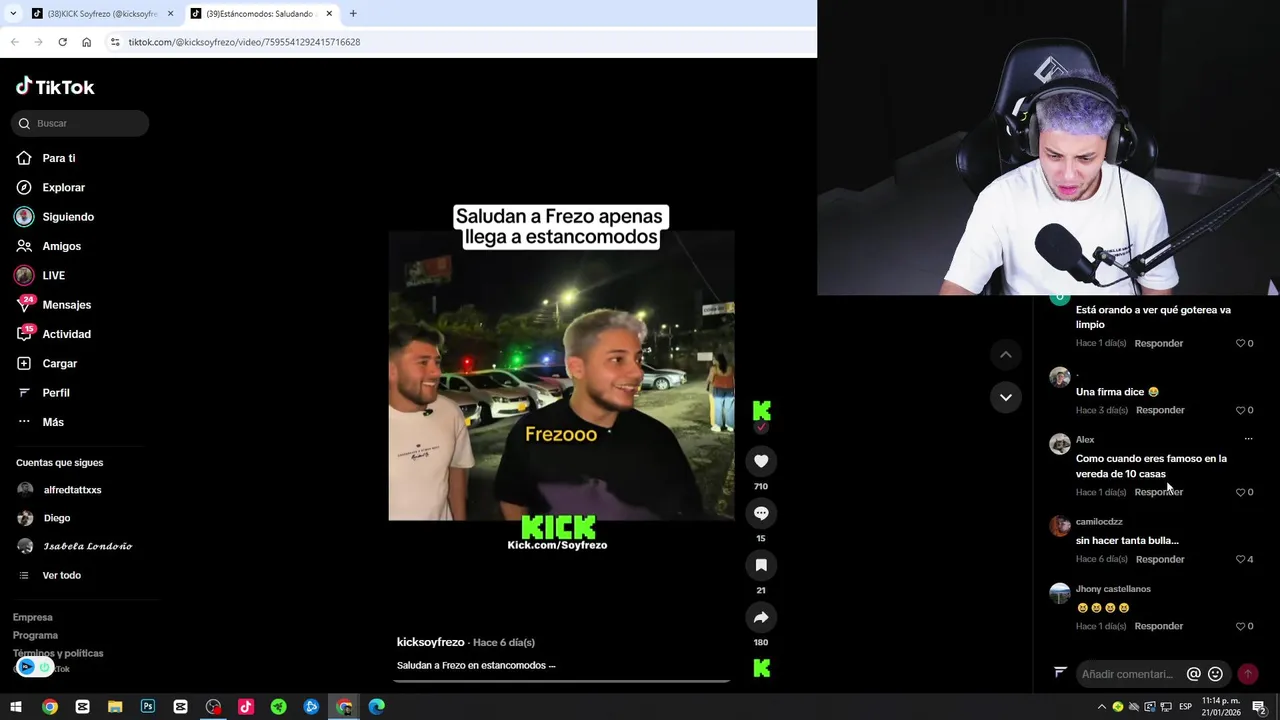
Task: Focus the Añadir comentario field
Action: [1129, 674]
